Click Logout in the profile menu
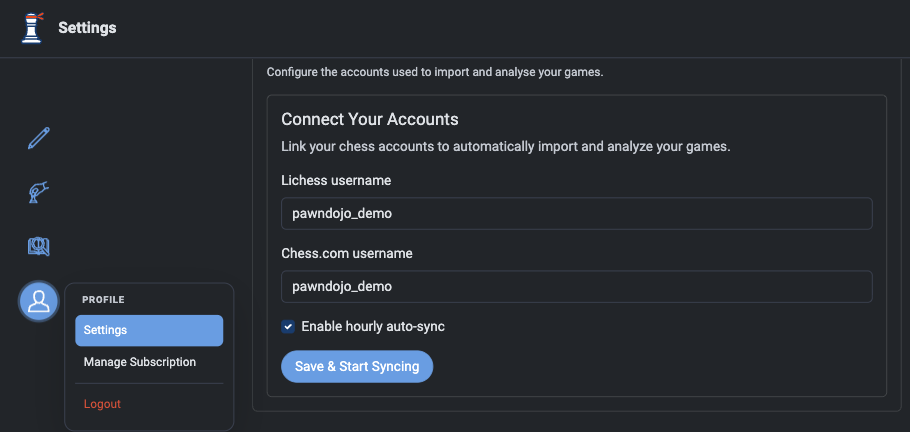 tap(102, 404)
